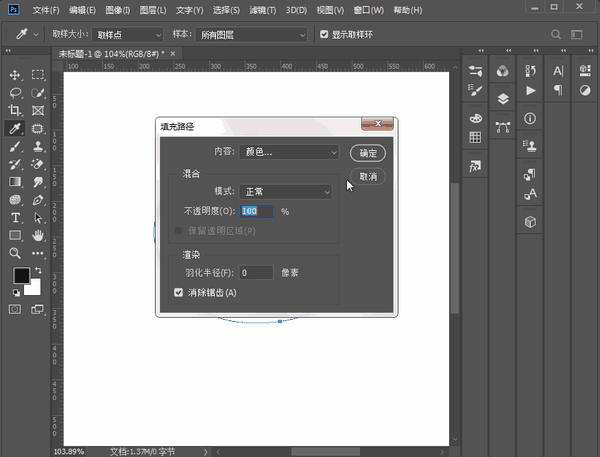Click the 不透明度(O) input field
The image size is (600, 457).
[256, 211]
